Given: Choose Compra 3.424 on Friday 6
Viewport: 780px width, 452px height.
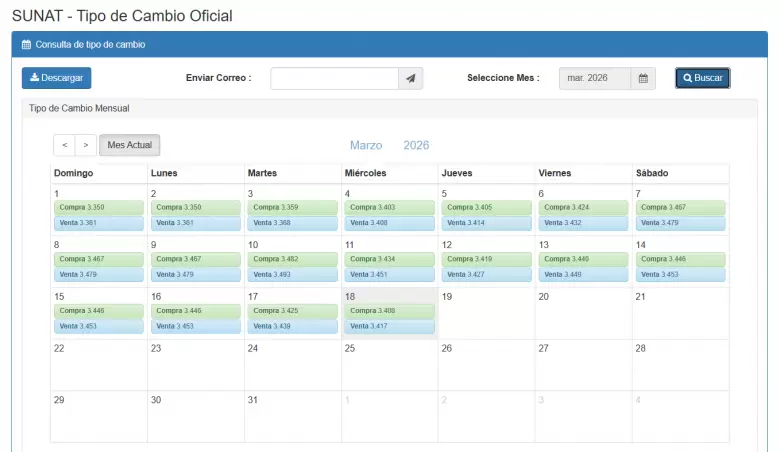Looking at the screenshot, I should pyautogui.click(x=584, y=207).
